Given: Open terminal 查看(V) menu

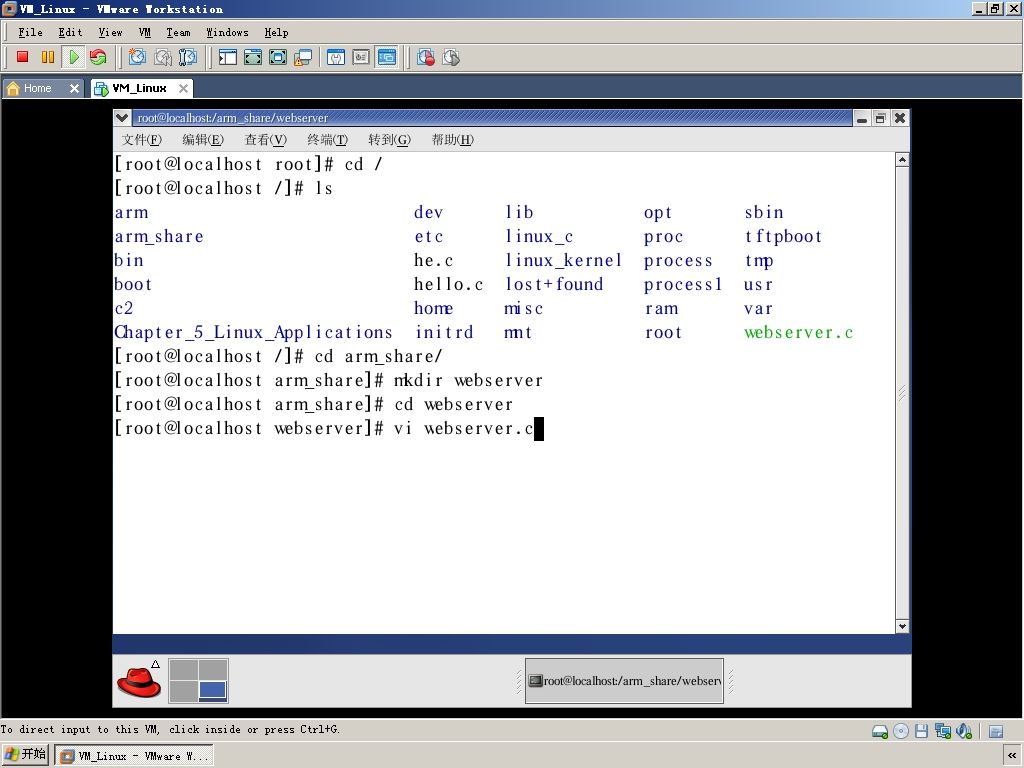Looking at the screenshot, I should pos(265,140).
